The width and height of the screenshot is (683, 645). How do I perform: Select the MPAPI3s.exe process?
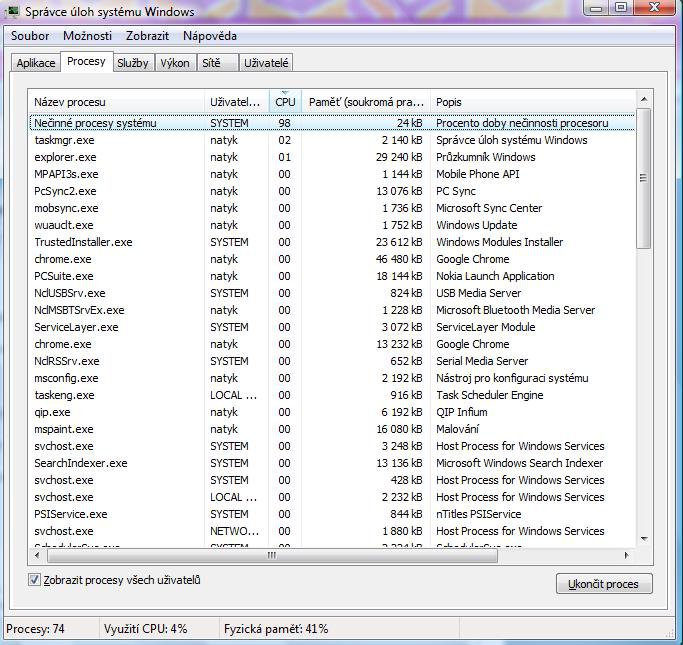(x=332, y=174)
